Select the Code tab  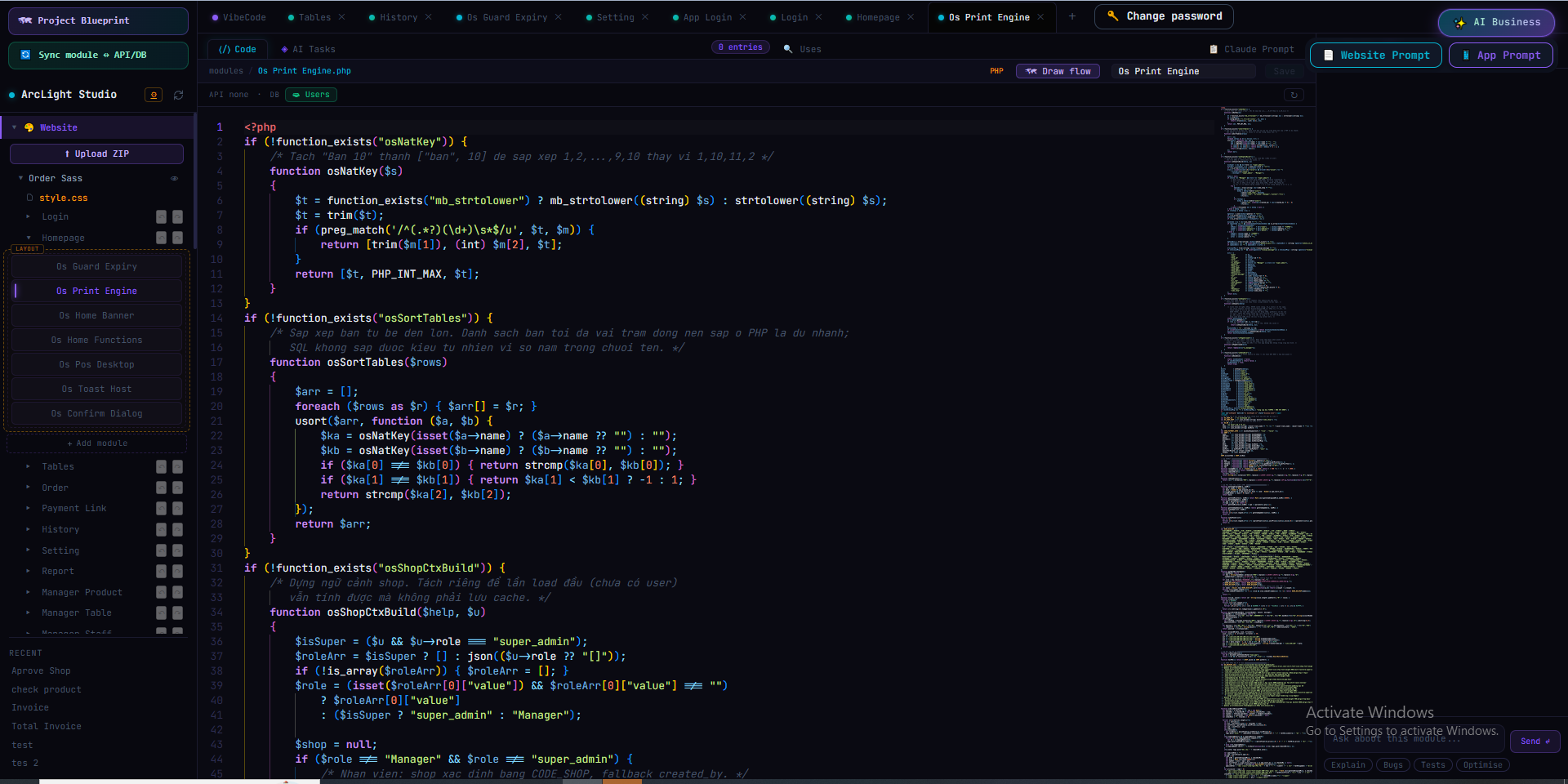point(238,49)
